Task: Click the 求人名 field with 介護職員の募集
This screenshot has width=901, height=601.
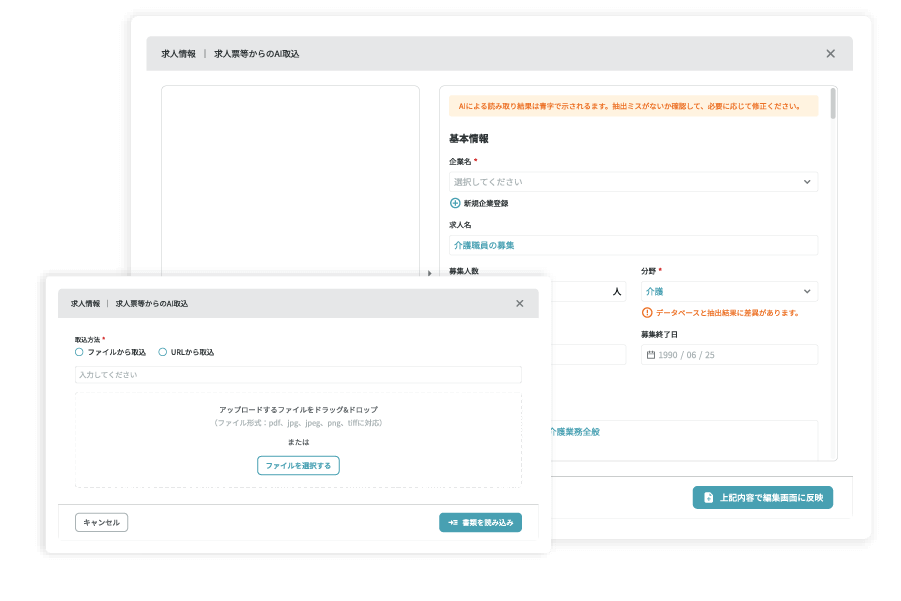Action: [x=633, y=245]
